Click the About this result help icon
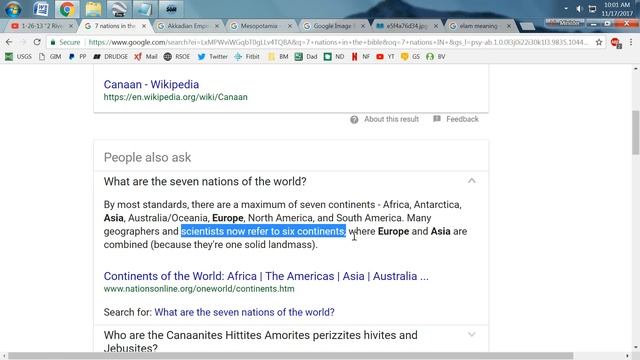The image size is (640, 360). 354,120
